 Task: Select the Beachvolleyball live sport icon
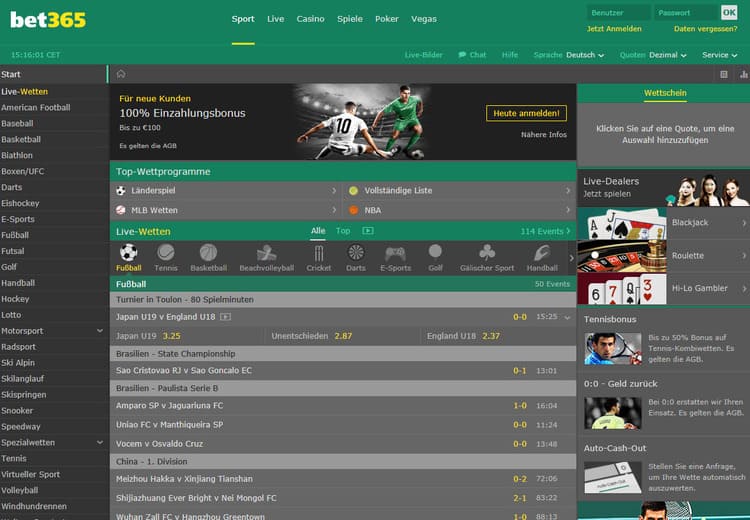click(266, 253)
